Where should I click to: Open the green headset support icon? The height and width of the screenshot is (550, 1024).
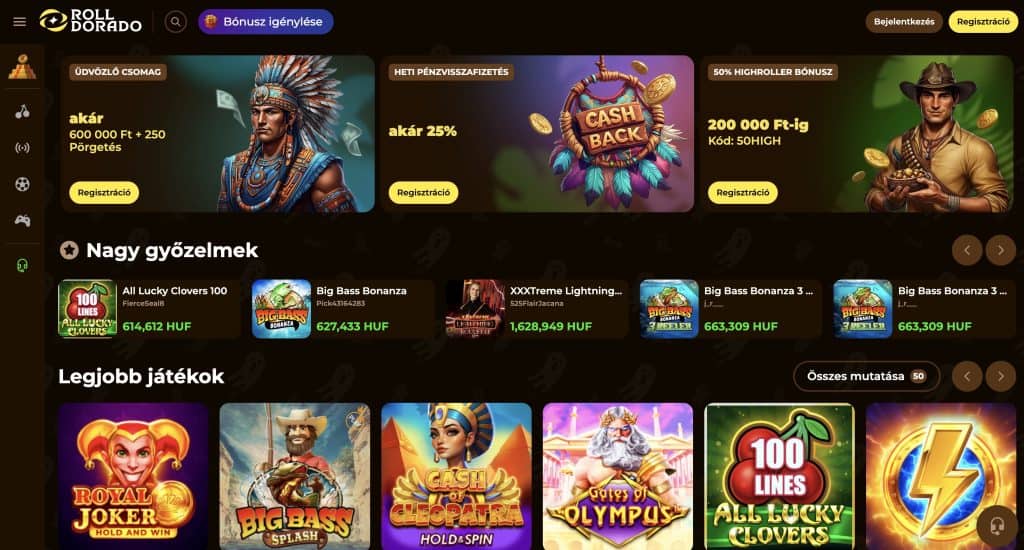tap(22, 265)
